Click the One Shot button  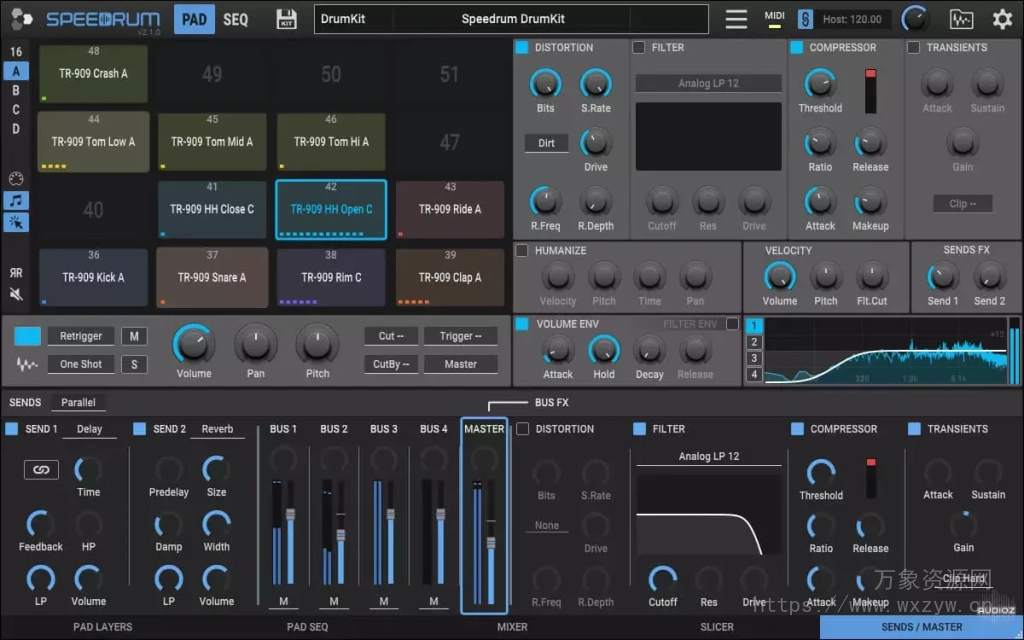[80, 363]
